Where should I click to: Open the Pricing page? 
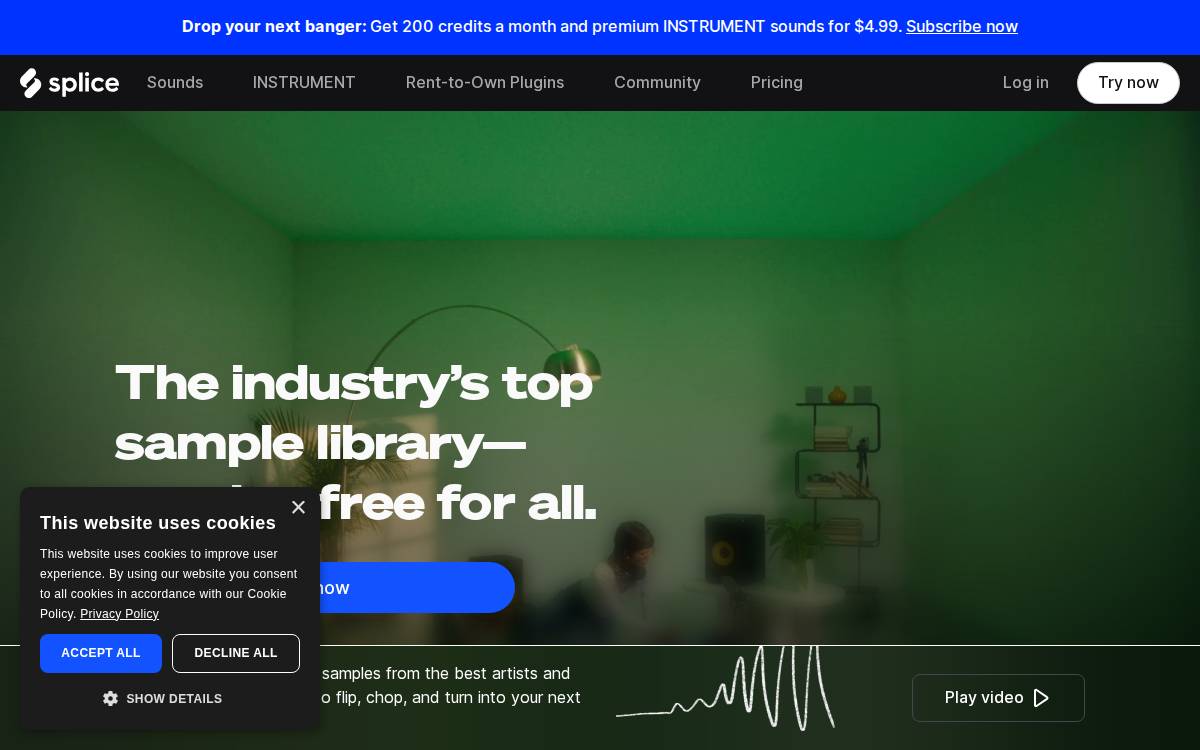[777, 83]
